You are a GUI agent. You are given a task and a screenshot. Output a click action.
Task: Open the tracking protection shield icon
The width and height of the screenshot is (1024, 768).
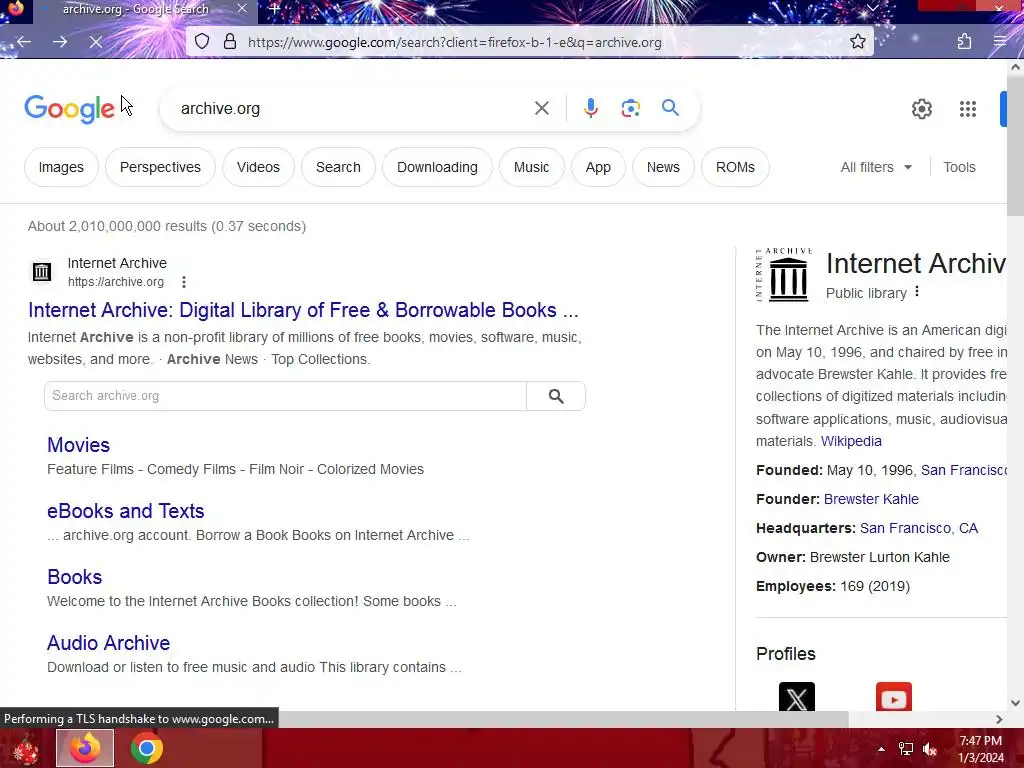pyautogui.click(x=202, y=42)
